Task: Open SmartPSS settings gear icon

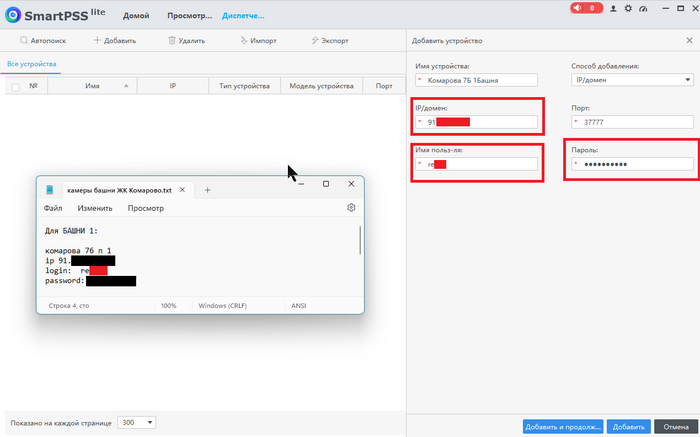Action: 627,8
